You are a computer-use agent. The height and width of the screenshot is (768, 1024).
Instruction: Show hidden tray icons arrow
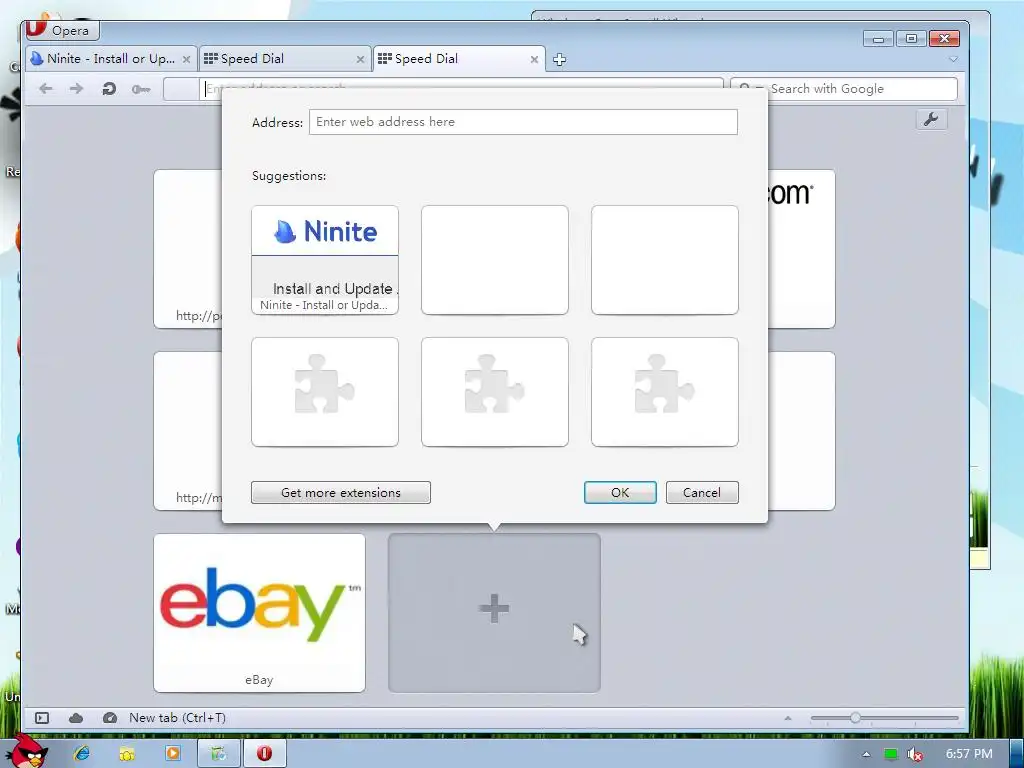pyautogui.click(x=866, y=754)
